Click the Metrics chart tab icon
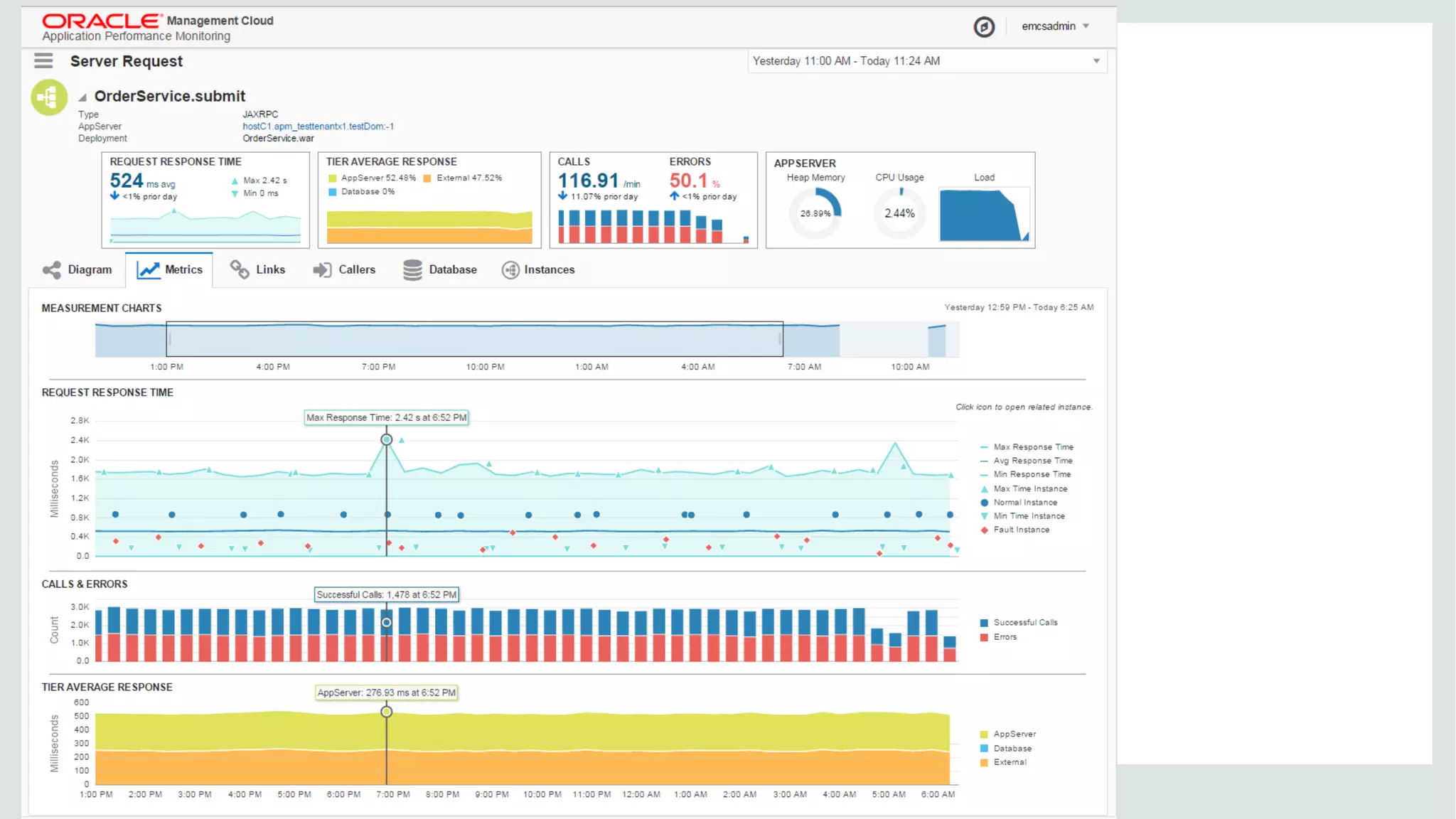 pyautogui.click(x=148, y=269)
